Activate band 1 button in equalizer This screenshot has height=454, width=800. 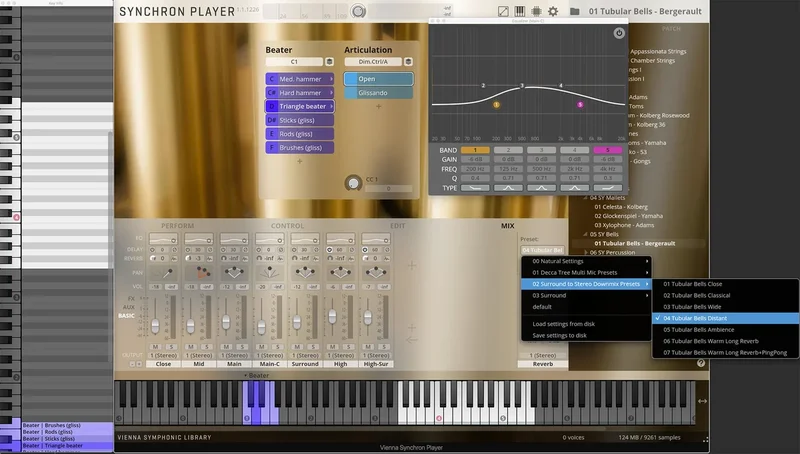click(x=475, y=150)
